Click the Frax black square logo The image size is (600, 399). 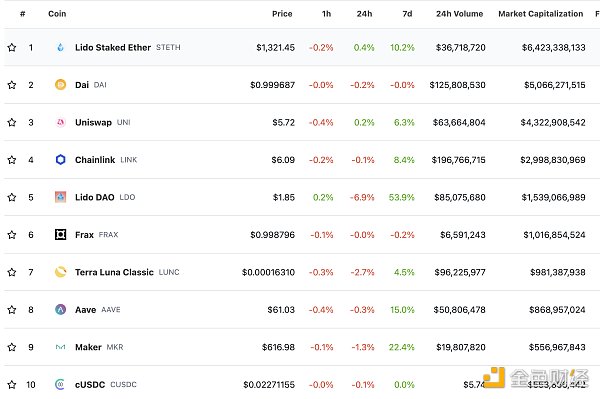point(60,235)
